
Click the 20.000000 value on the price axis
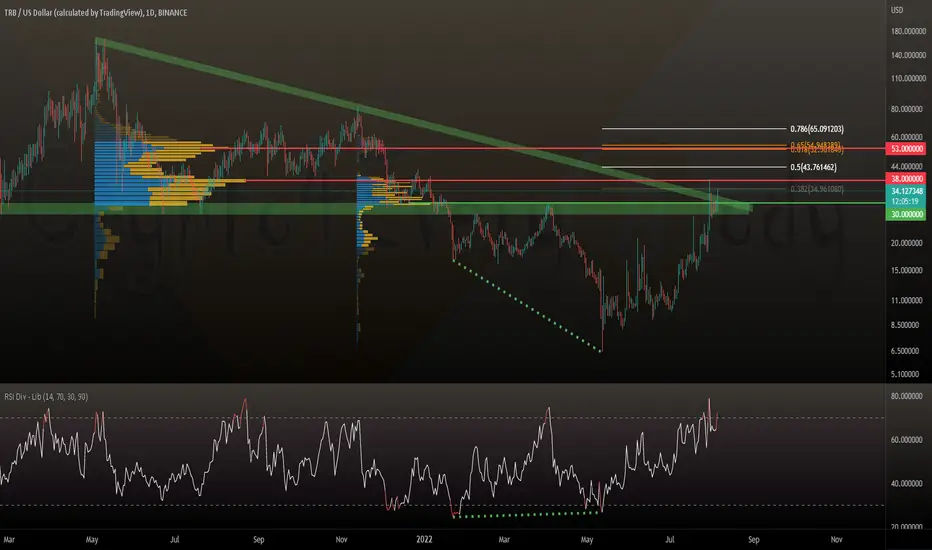pyautogui.click(x=908, y=243)
